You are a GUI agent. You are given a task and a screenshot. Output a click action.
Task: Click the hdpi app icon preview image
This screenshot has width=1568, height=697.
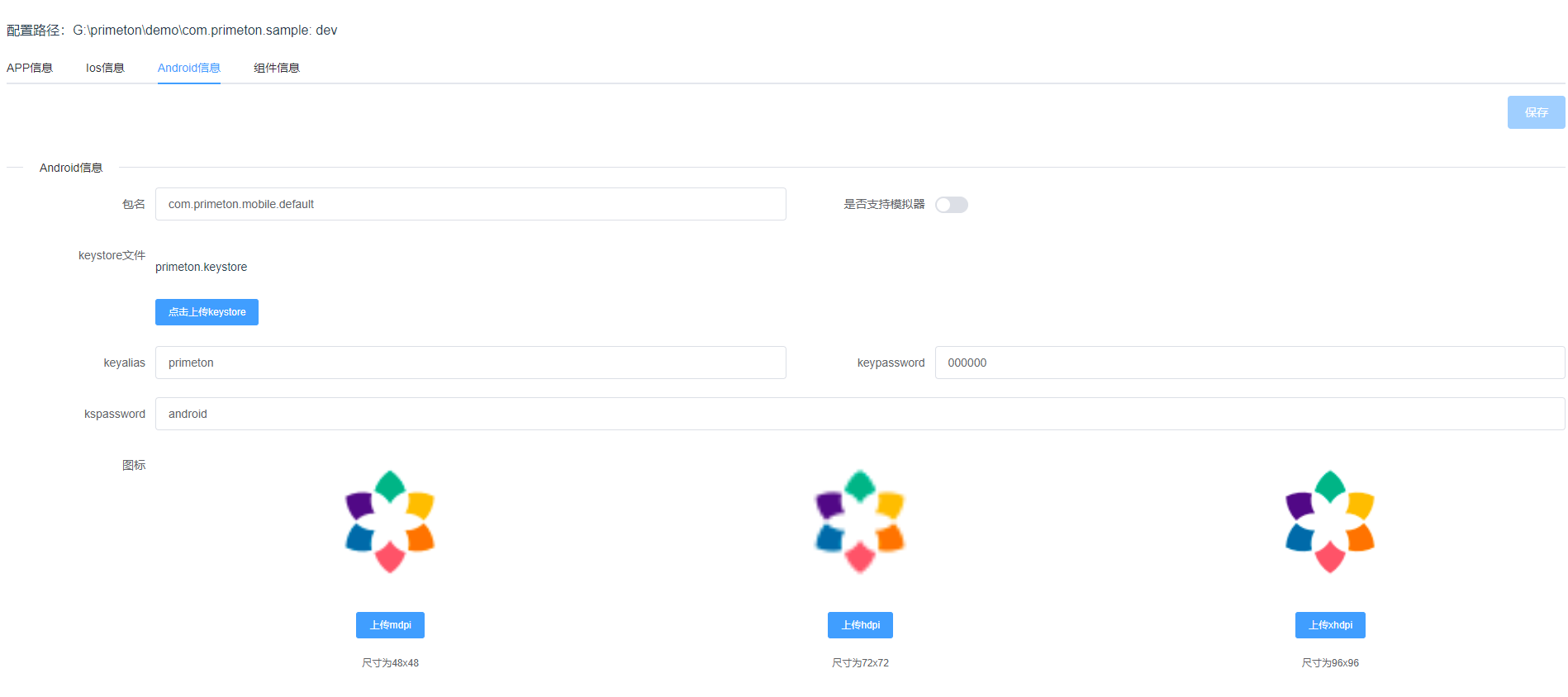click(860, 522)
